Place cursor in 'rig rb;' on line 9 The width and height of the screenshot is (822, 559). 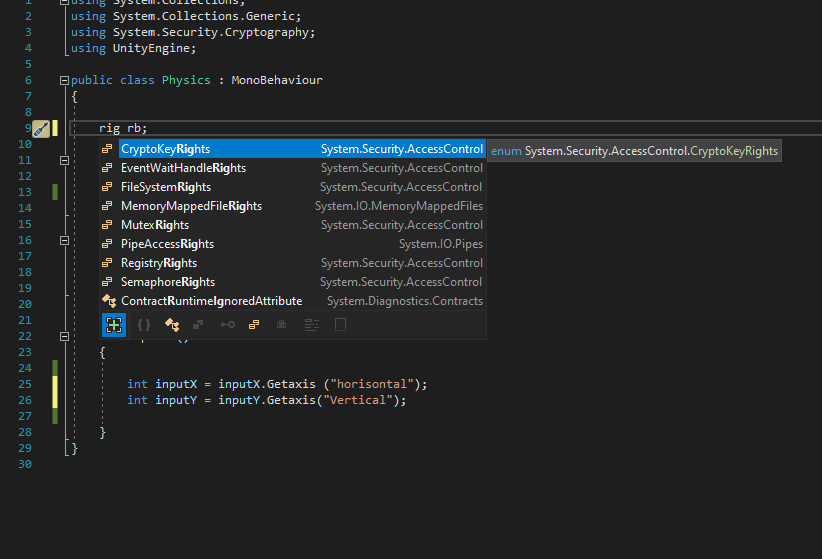pyautogui.click(x=123, y=128)
